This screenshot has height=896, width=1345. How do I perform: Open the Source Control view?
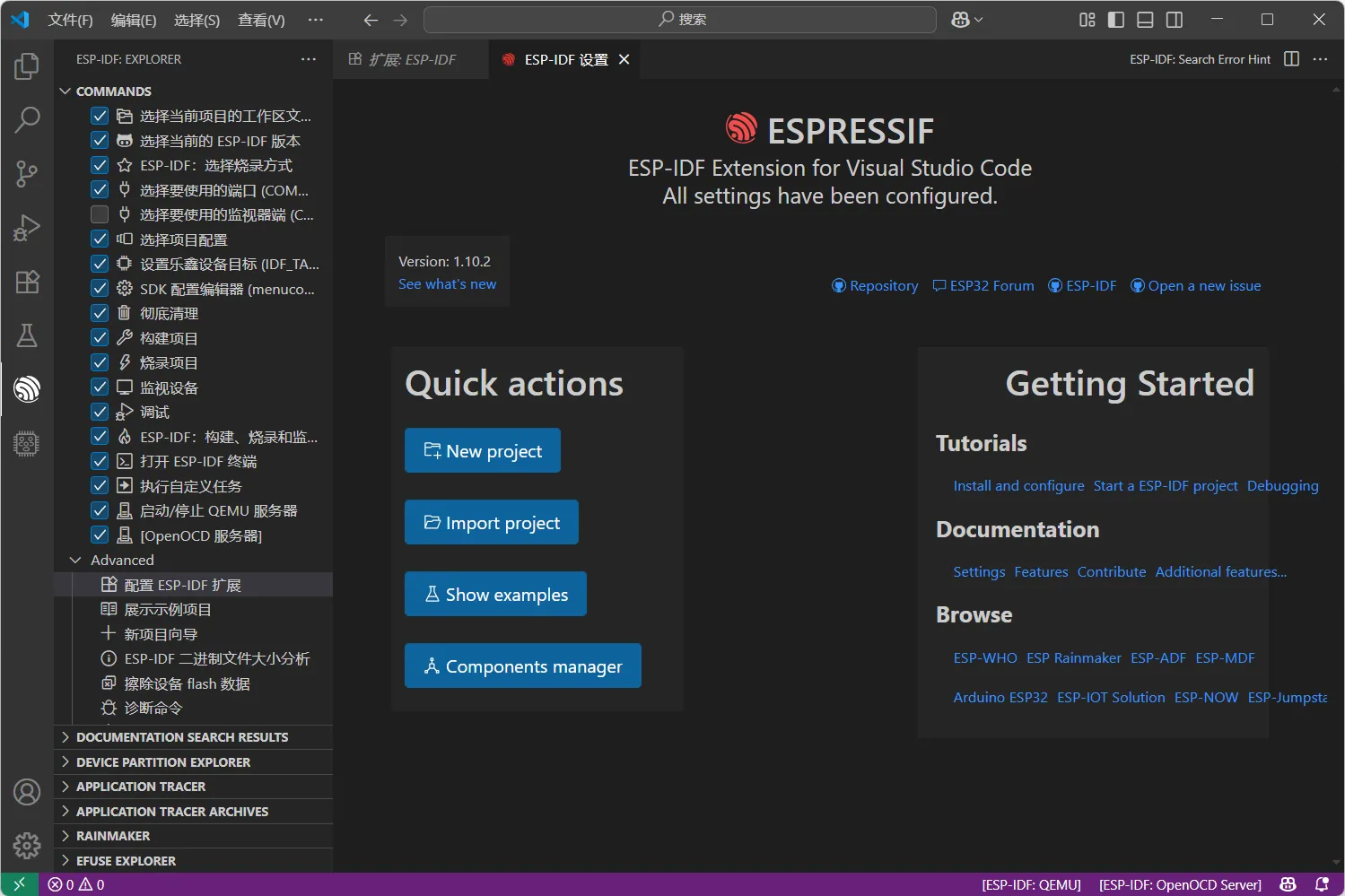tap(27, 173)
